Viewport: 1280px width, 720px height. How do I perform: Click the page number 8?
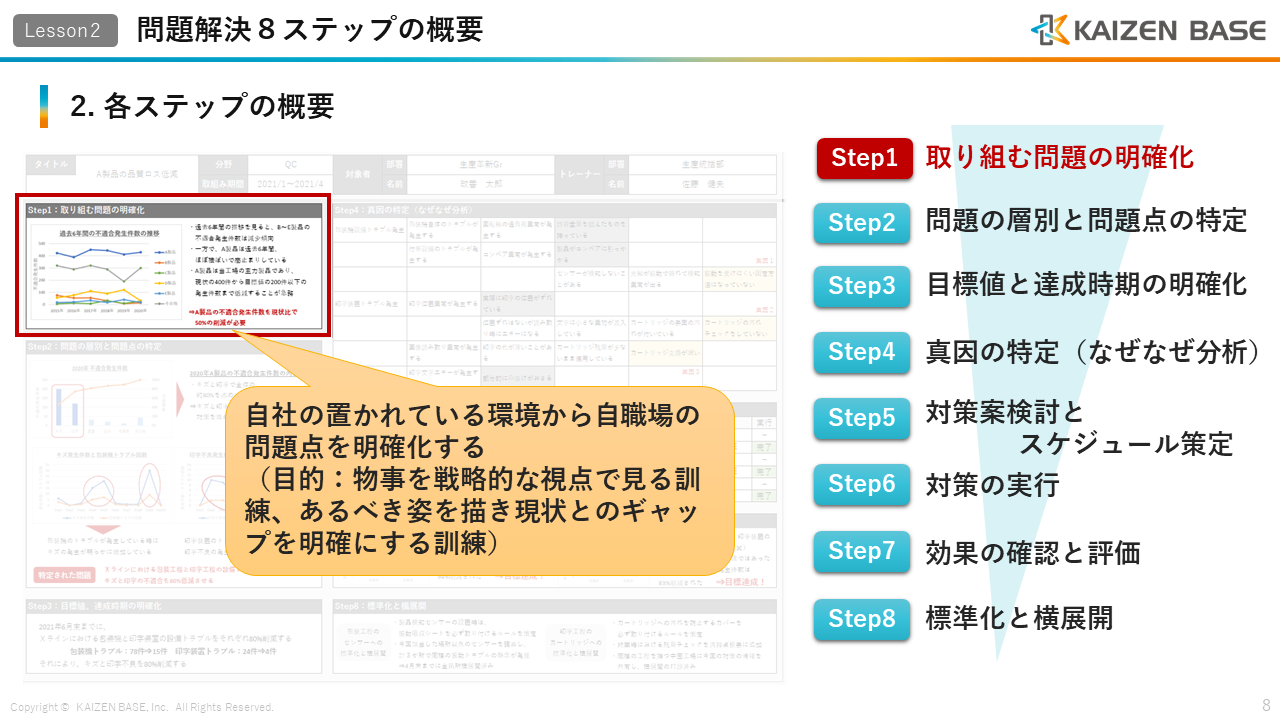pyautogui.click(x=1266, y=704)
